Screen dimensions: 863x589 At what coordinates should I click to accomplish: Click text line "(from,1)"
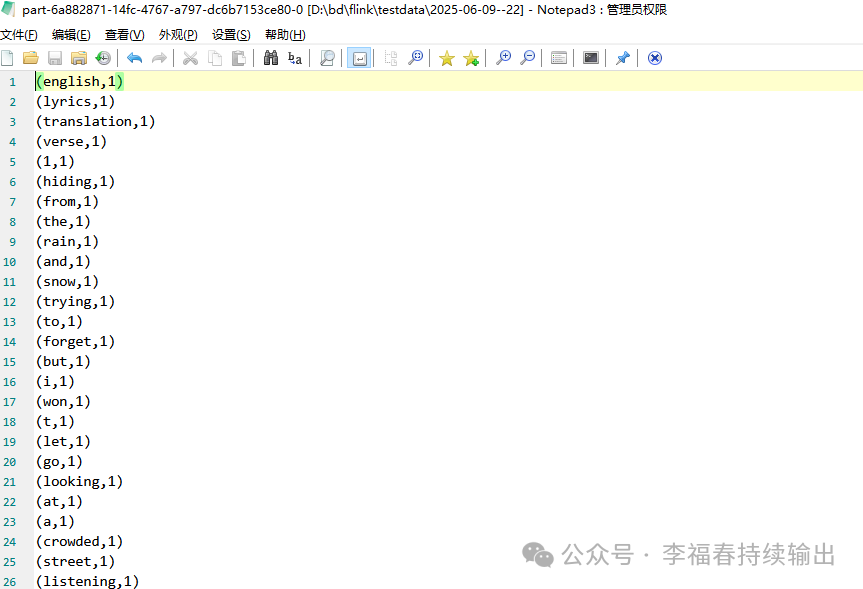point(67,201)
